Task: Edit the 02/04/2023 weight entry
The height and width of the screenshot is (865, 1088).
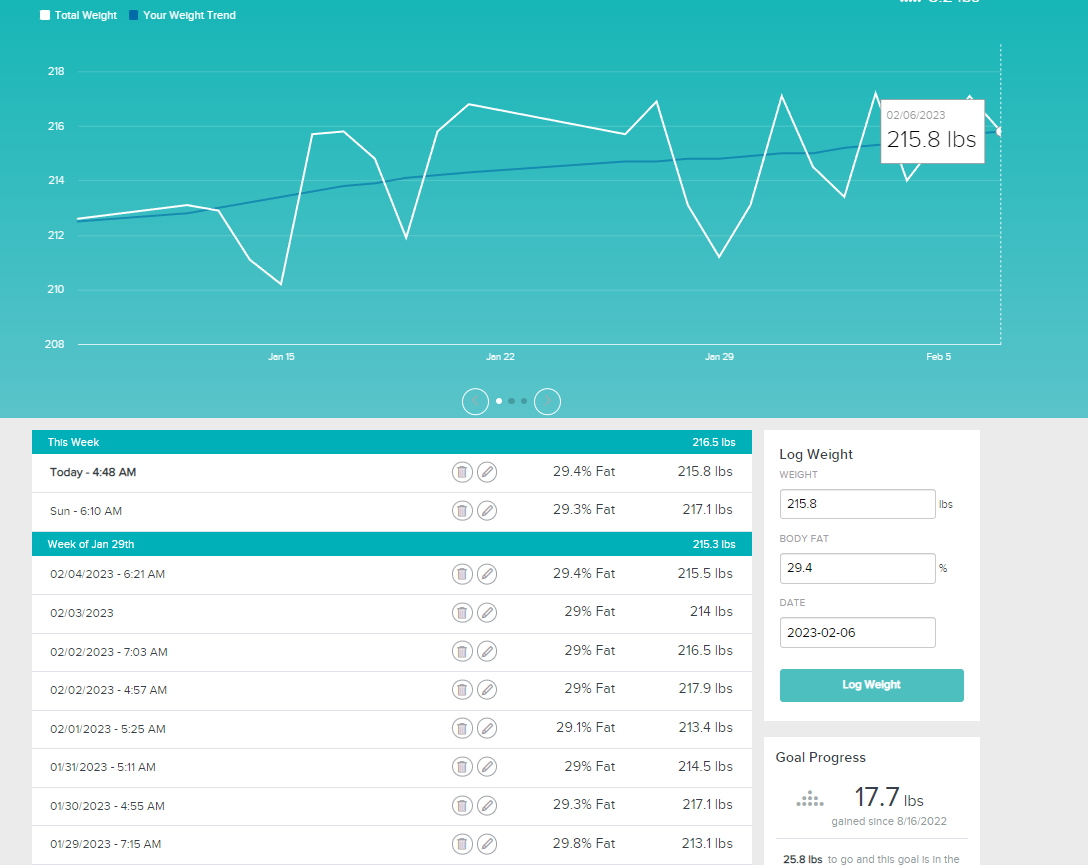Action: coord(487,574)
